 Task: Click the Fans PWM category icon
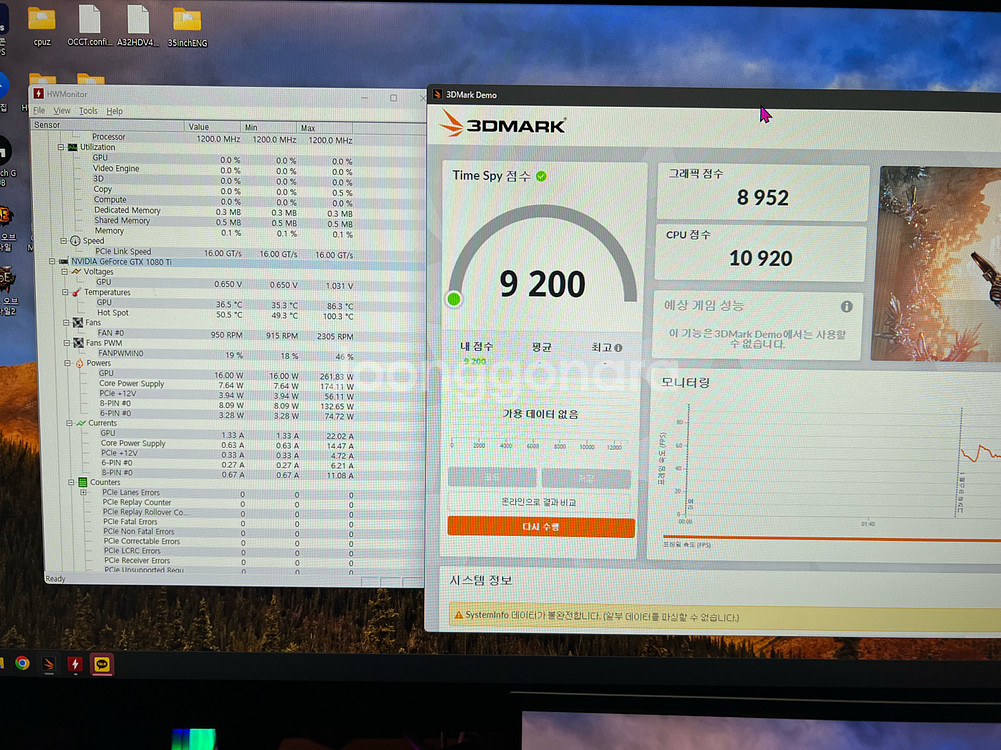coord(79,343)
